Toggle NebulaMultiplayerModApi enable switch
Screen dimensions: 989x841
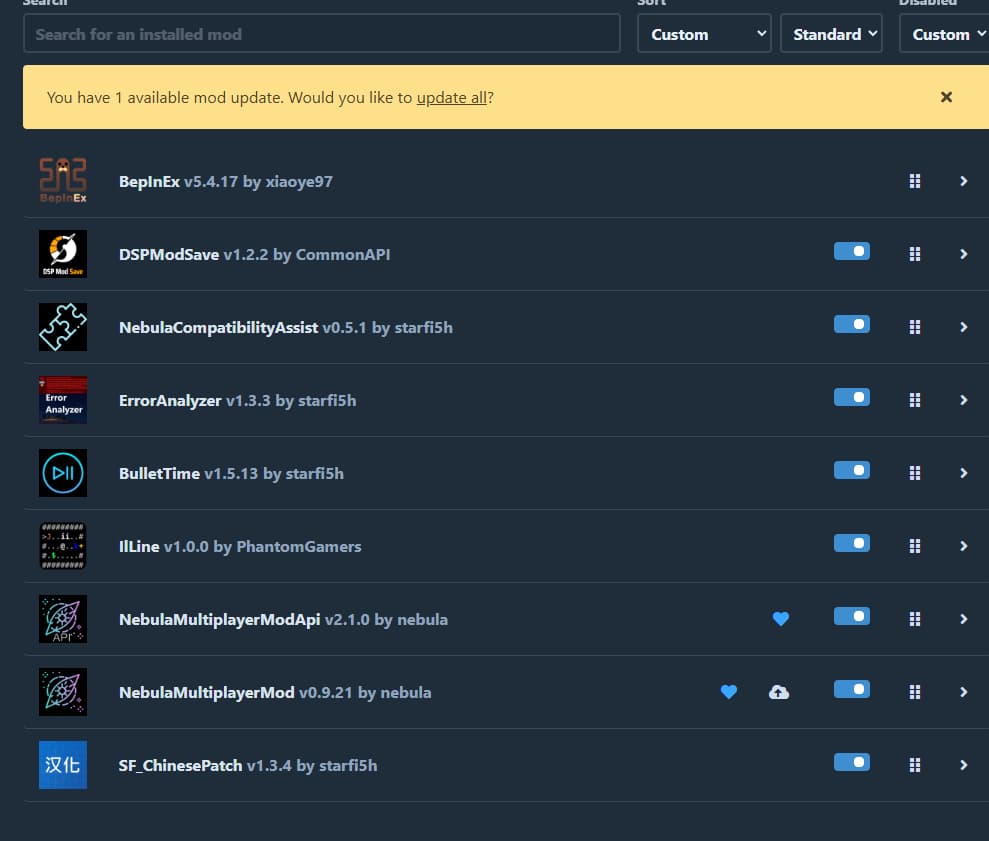coord(851,616)
